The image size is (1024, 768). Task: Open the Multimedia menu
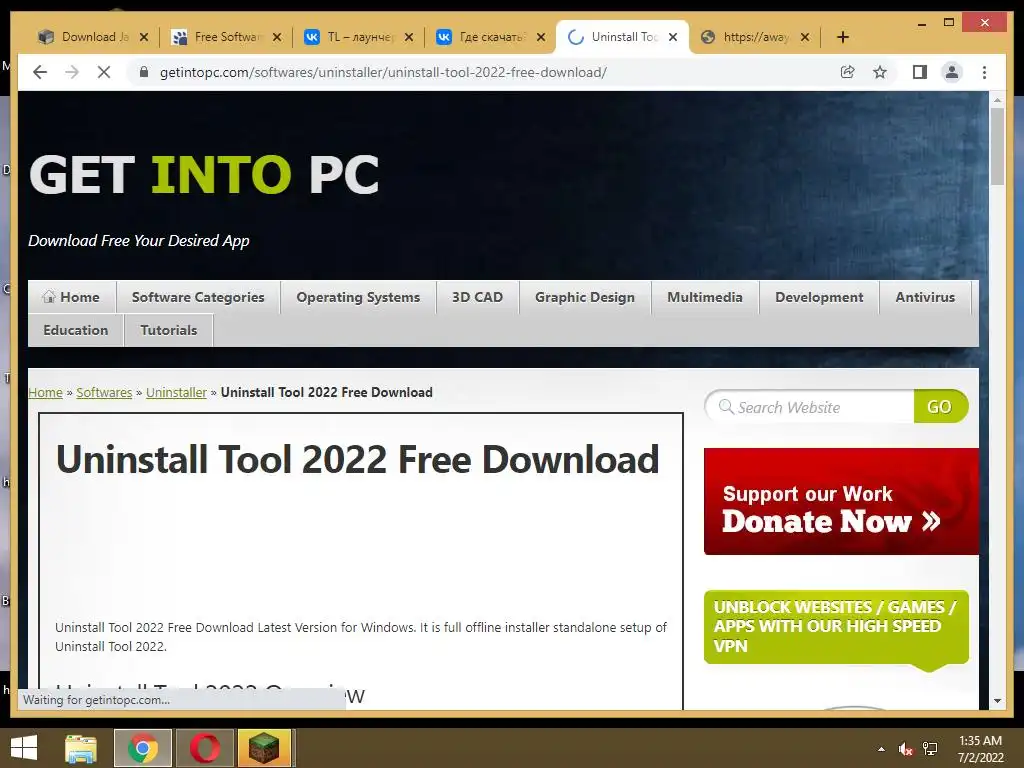coord(705,297)
